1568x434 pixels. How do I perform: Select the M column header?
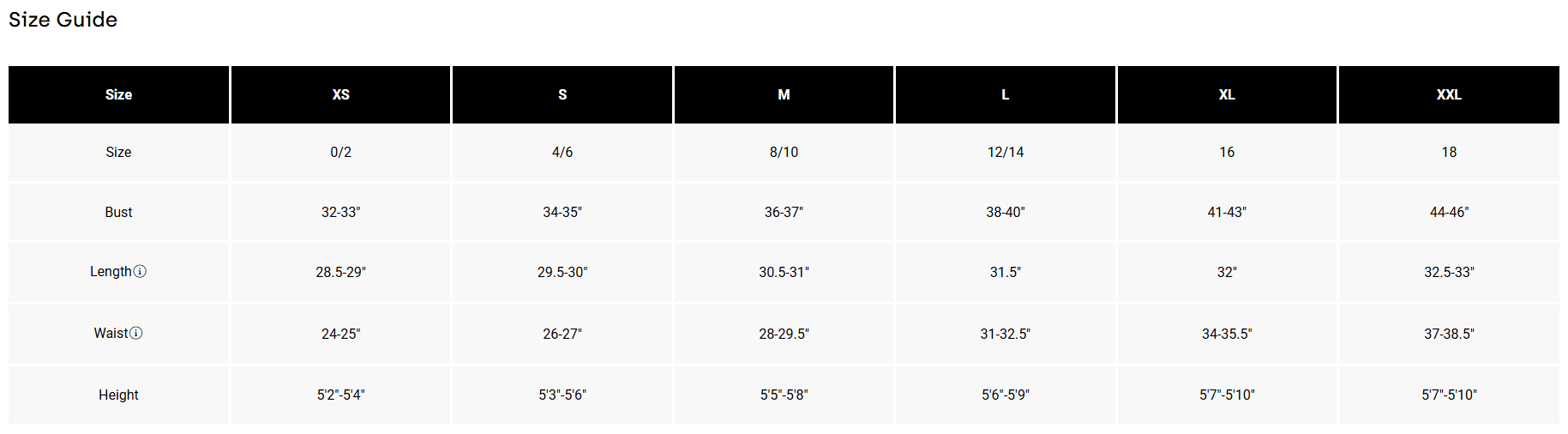(x=784, y=95)
